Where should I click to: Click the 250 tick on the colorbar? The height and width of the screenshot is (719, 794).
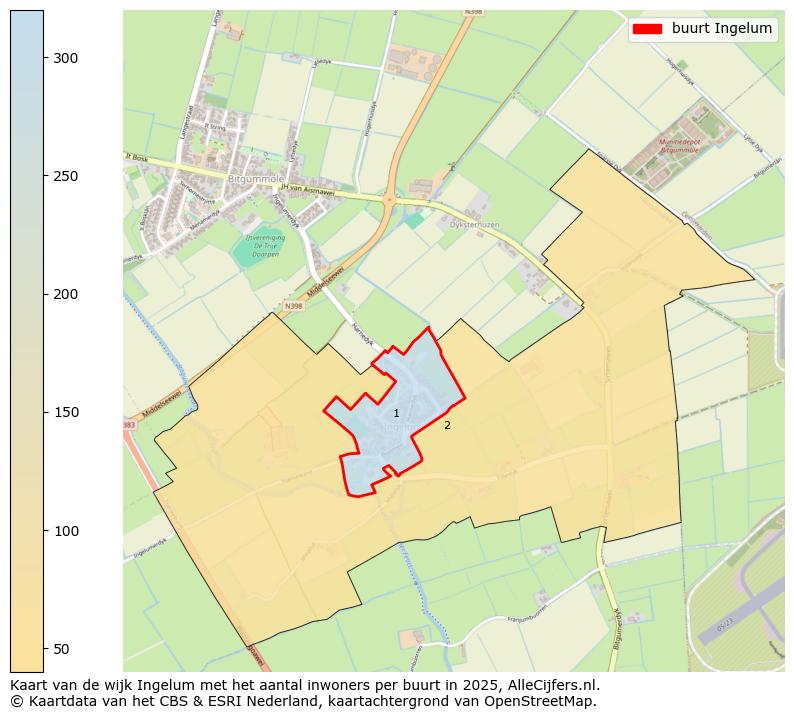tap(66, 176)
